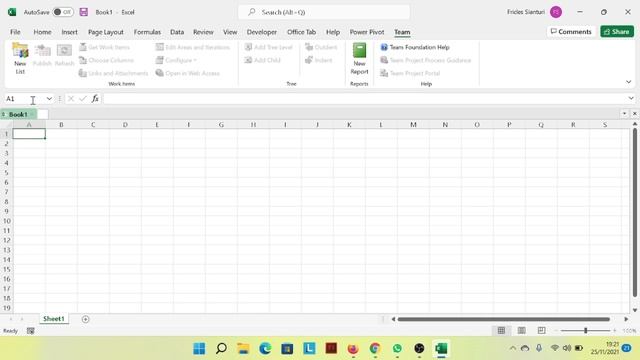Click the Insert Function fx icon
Viewport: 640px width, 360px height.
coord(95,99)
